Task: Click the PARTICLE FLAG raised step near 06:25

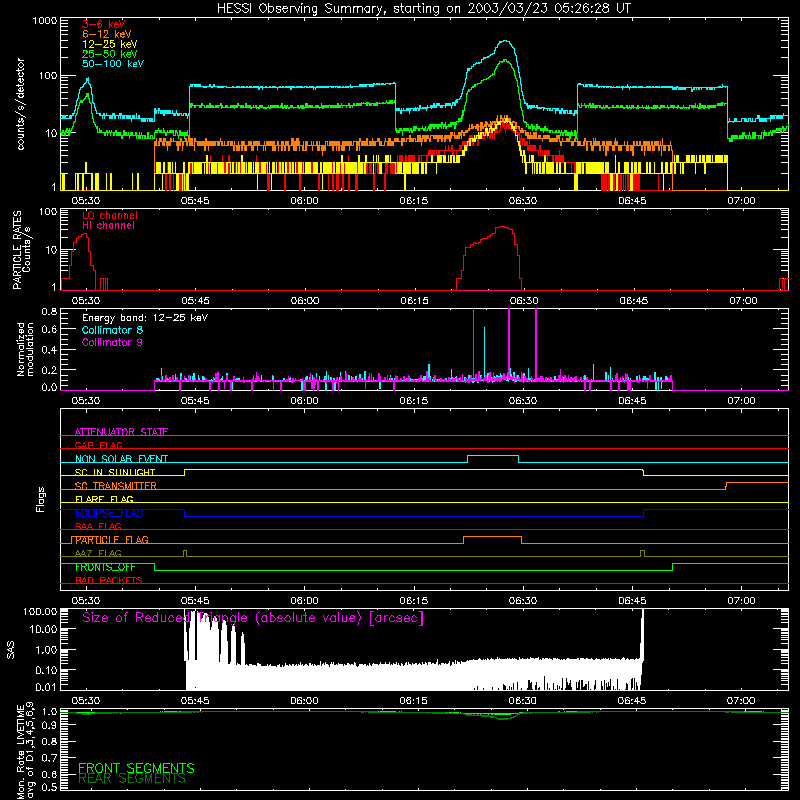Action: [x=493, y=537]
